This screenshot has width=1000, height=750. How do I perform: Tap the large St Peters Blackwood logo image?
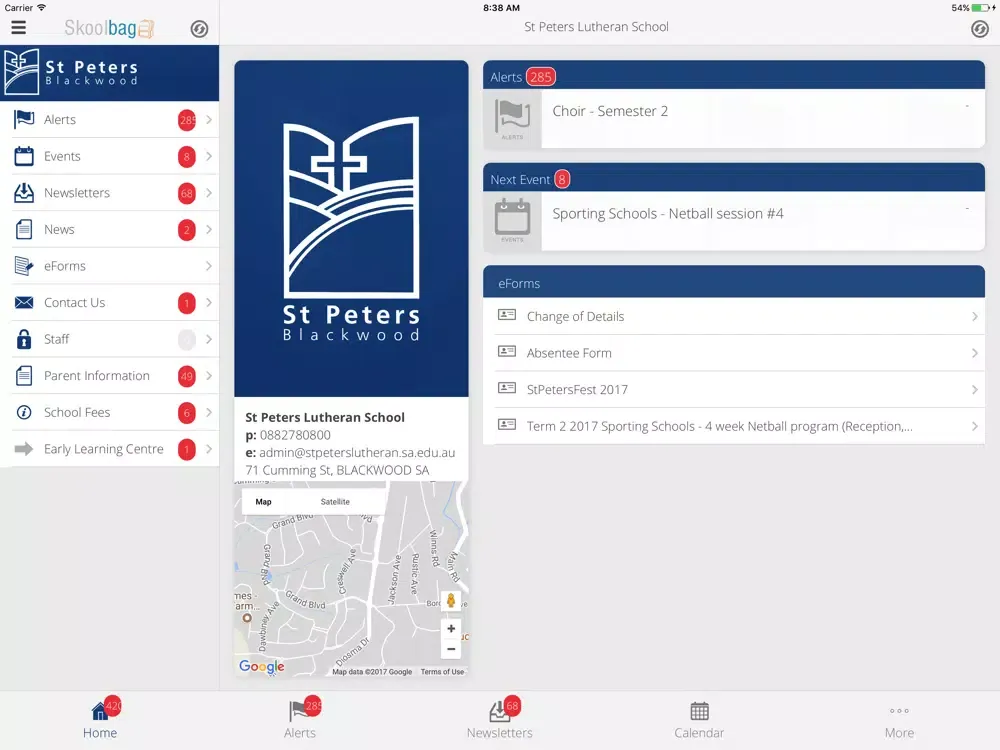(351, 228)
